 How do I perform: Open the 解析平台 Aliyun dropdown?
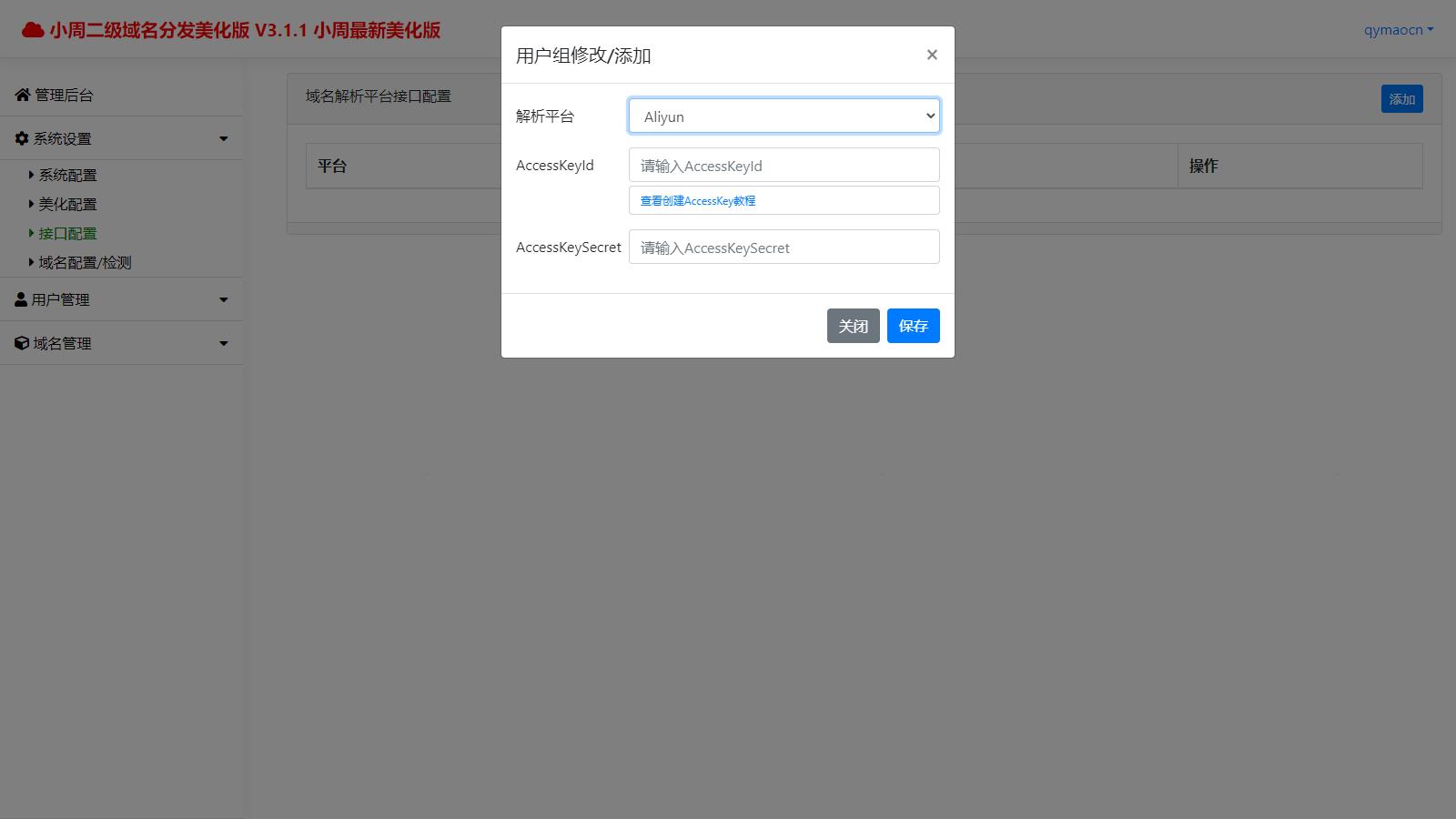click(784, 116)
